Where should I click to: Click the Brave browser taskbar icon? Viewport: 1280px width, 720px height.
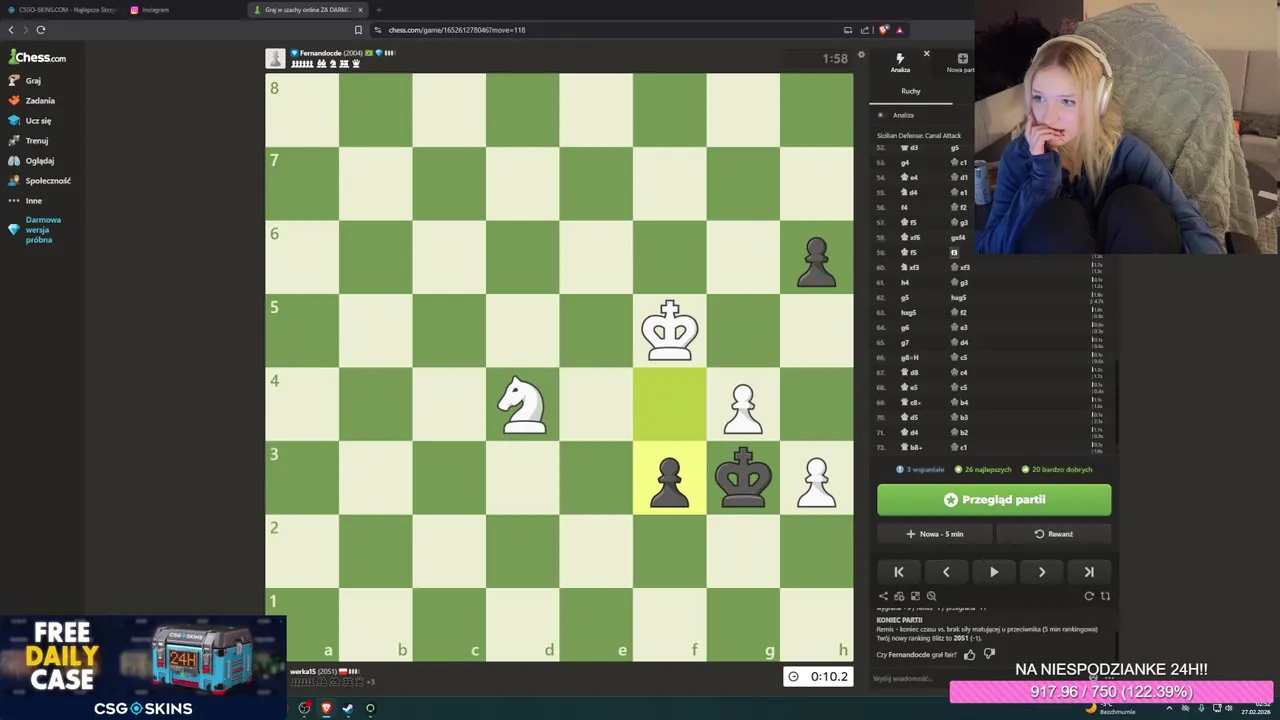pos(325,708)
